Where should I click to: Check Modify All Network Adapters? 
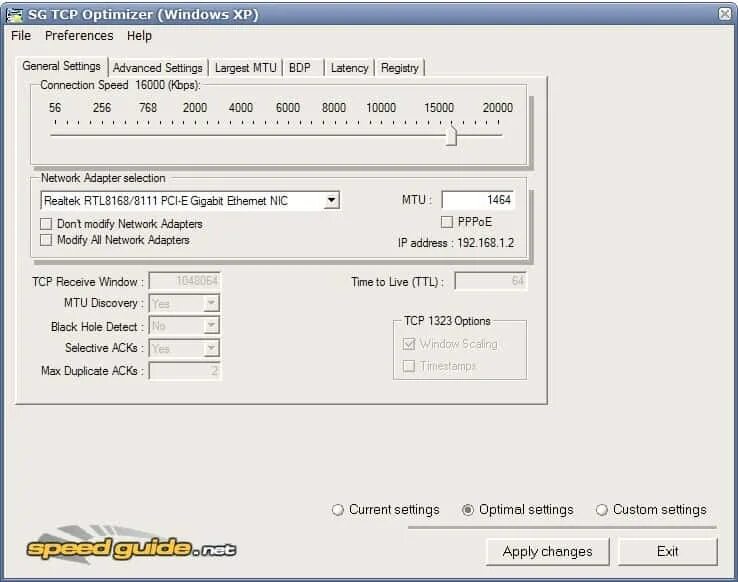click(46, 240)
